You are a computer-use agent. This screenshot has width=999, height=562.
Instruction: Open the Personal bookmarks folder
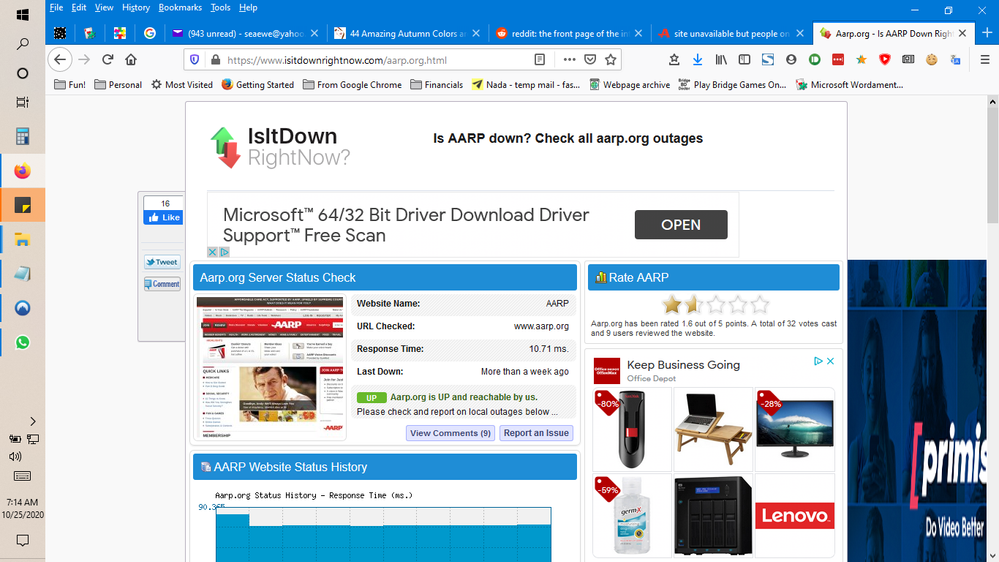(118, 85)
